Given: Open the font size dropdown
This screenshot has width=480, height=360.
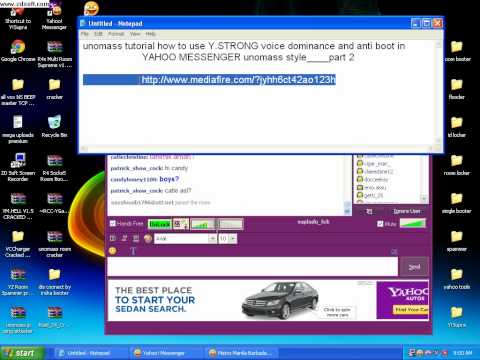Looking at the screenshot, I should point(233,238).
